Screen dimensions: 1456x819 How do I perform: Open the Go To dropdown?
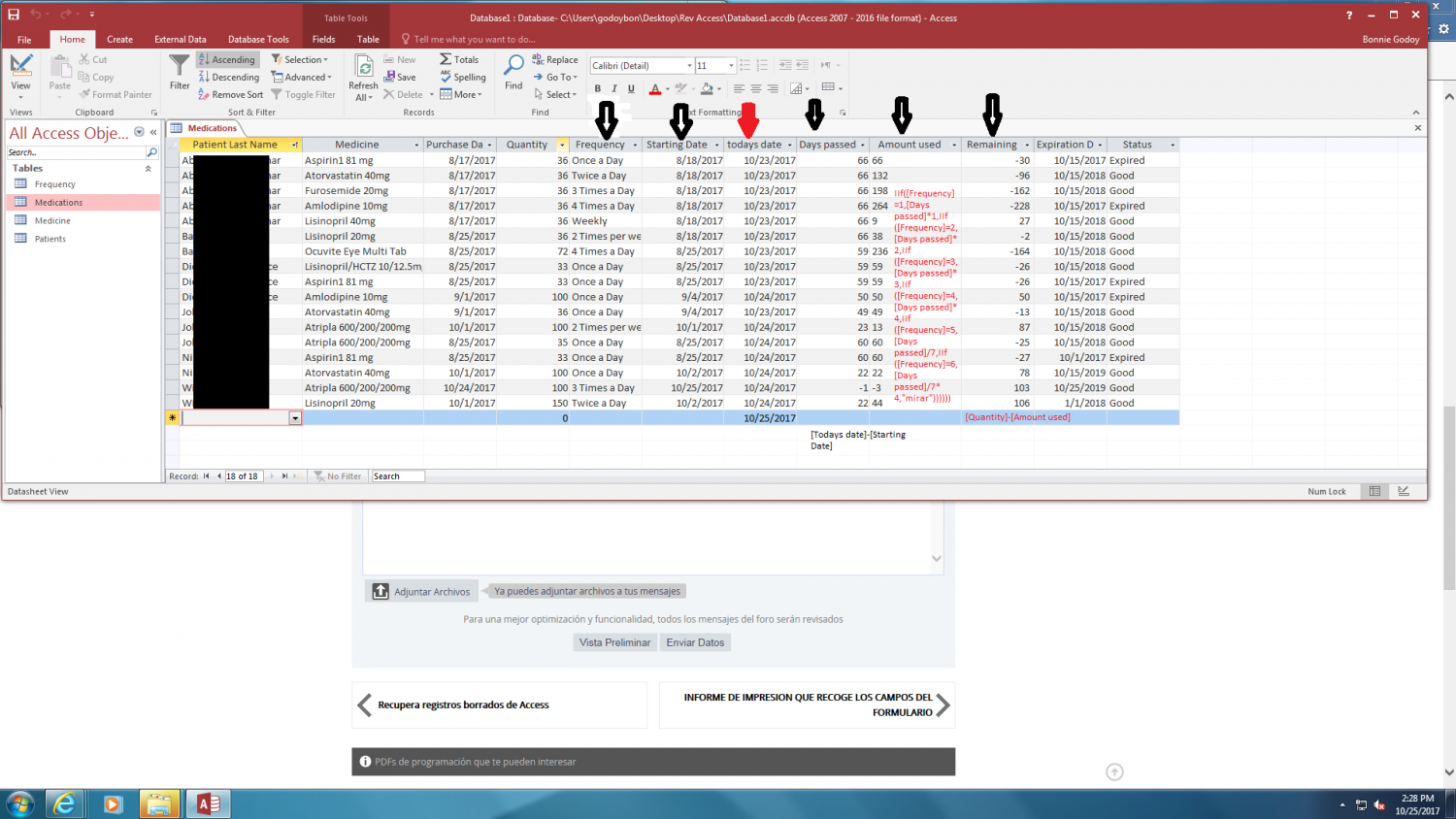(555, 77)
